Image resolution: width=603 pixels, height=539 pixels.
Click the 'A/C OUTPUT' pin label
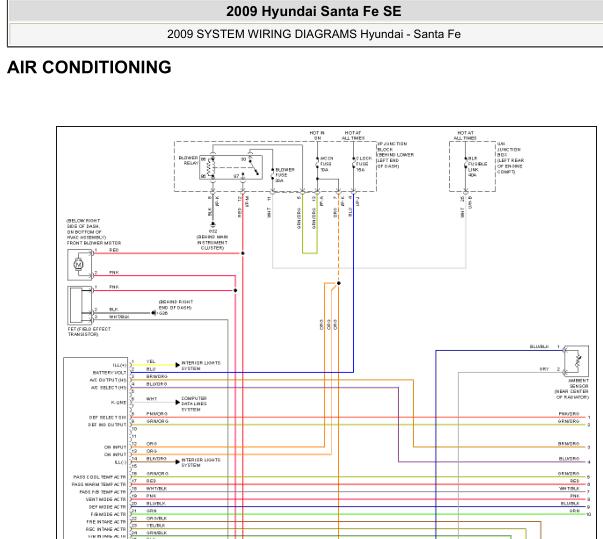[108, 380]
